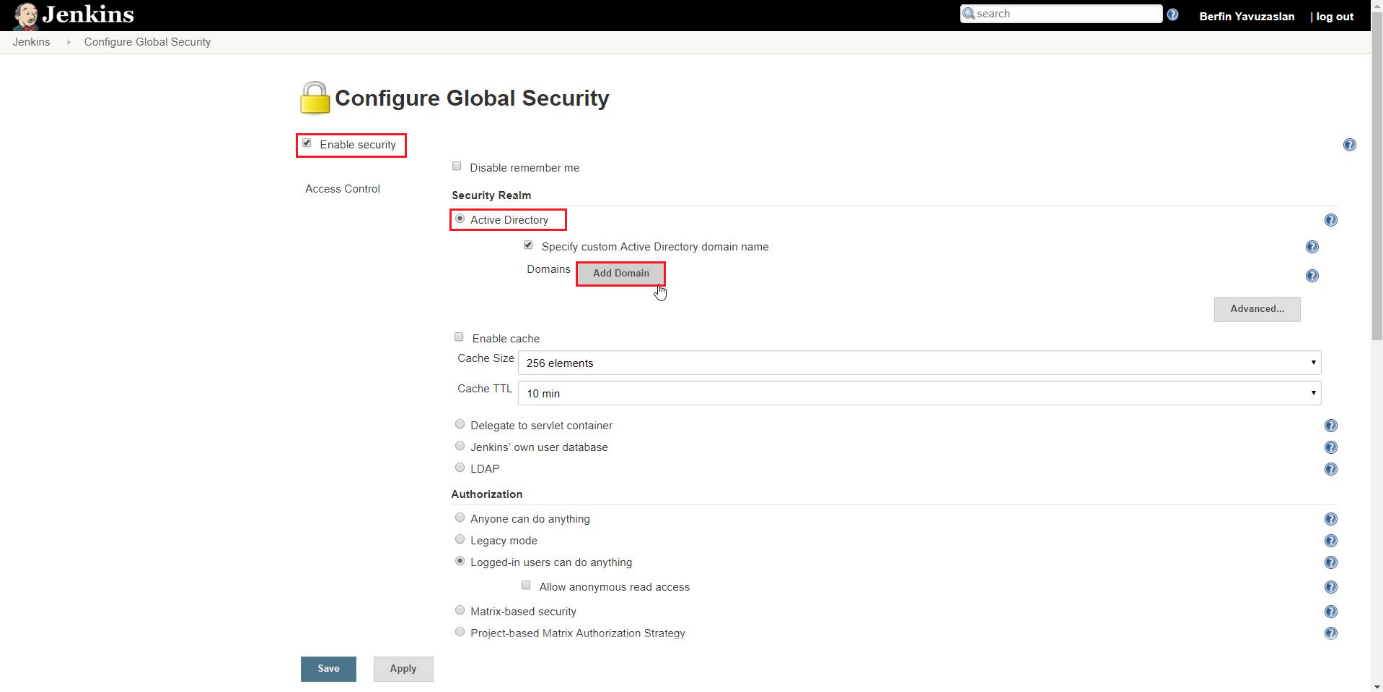Check Disable remember me

click(x=457, y=166)
